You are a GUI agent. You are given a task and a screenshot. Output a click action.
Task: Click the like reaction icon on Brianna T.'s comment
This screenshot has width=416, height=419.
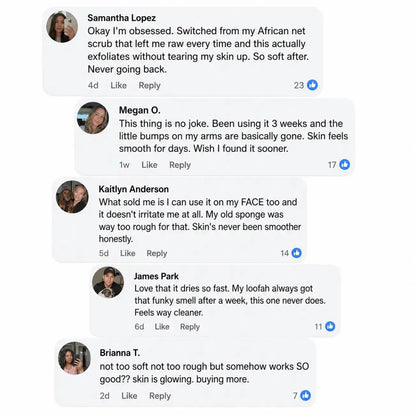coord(305,395)
